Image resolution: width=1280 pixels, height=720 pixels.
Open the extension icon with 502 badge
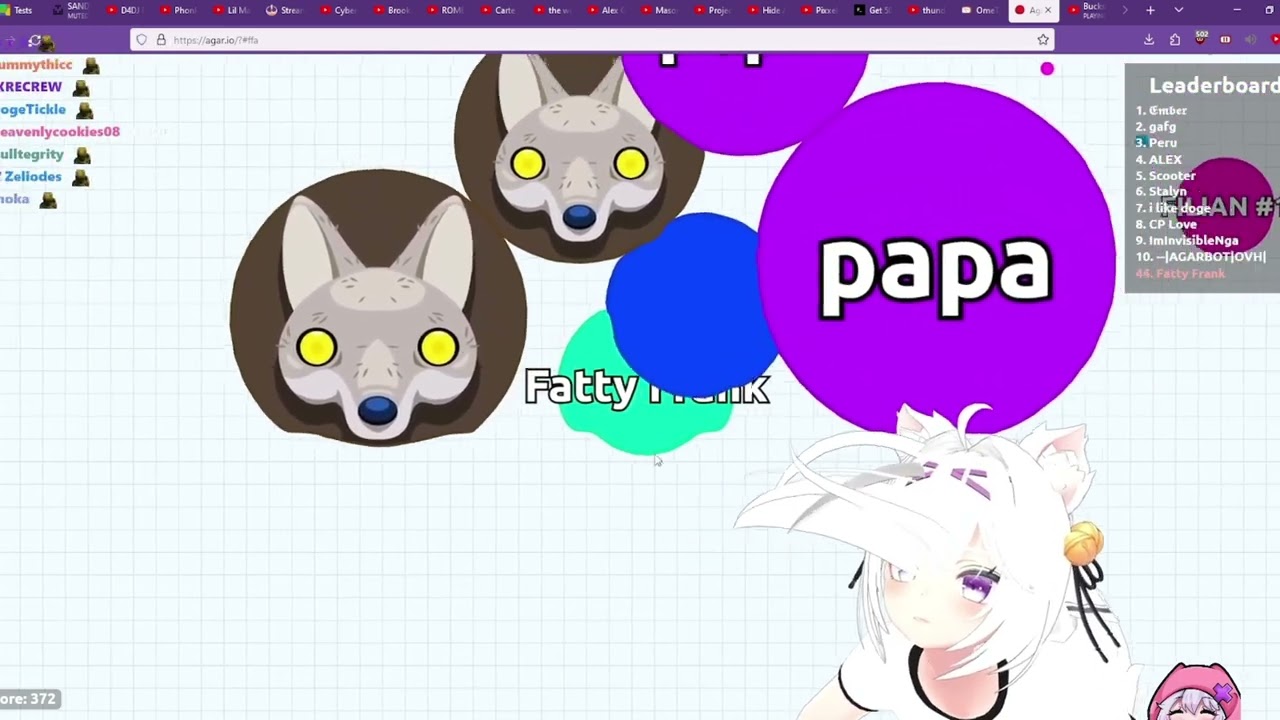[x=1201, y=39]
